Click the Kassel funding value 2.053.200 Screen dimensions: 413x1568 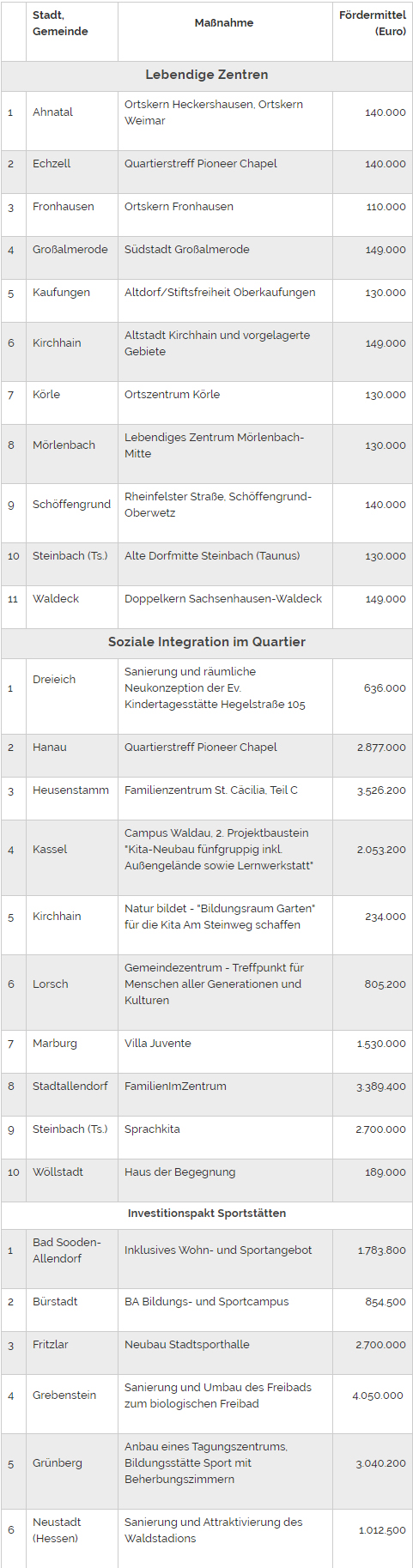[381, 850]
